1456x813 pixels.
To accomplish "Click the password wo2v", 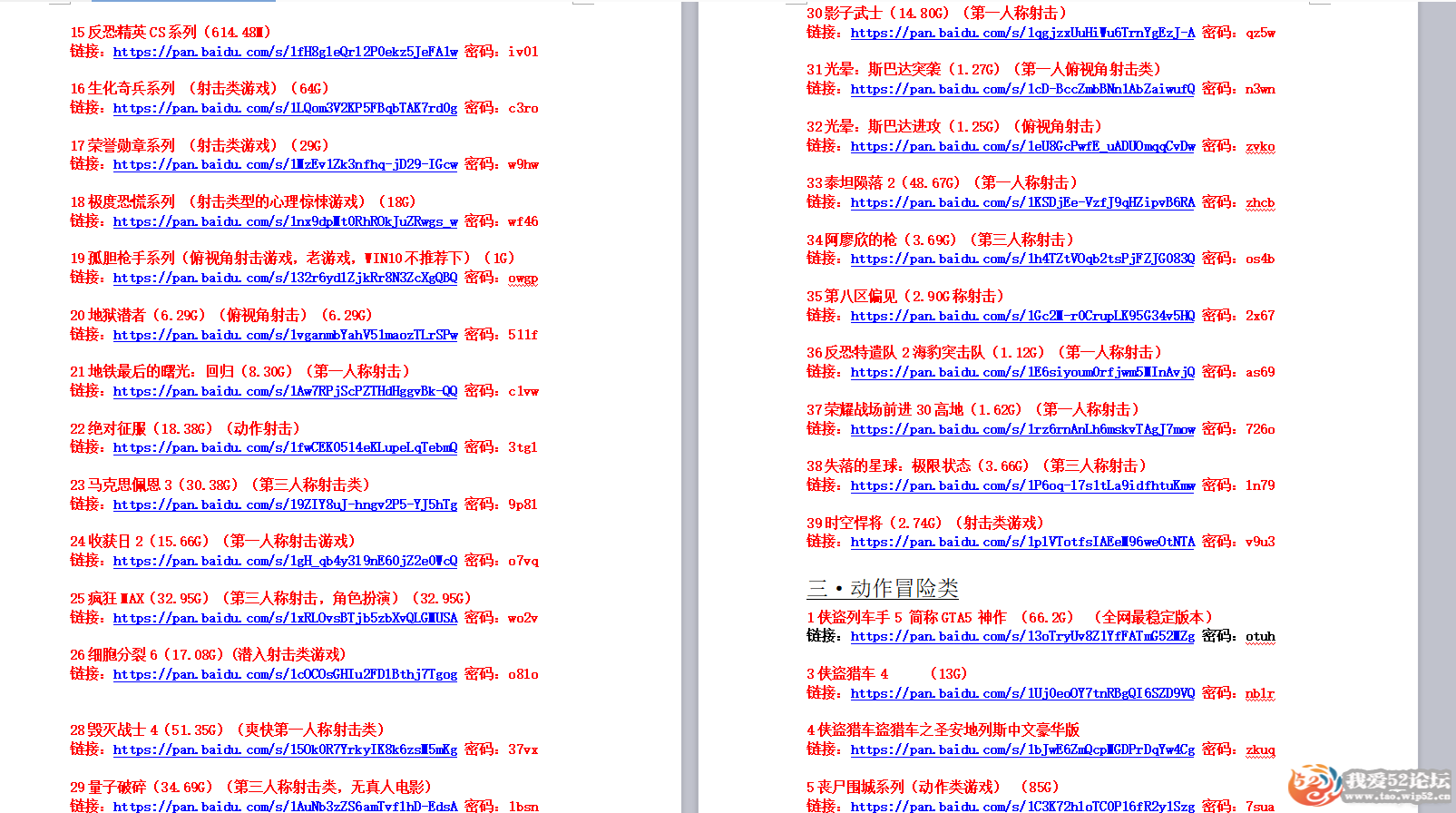I will coord(523,618).
